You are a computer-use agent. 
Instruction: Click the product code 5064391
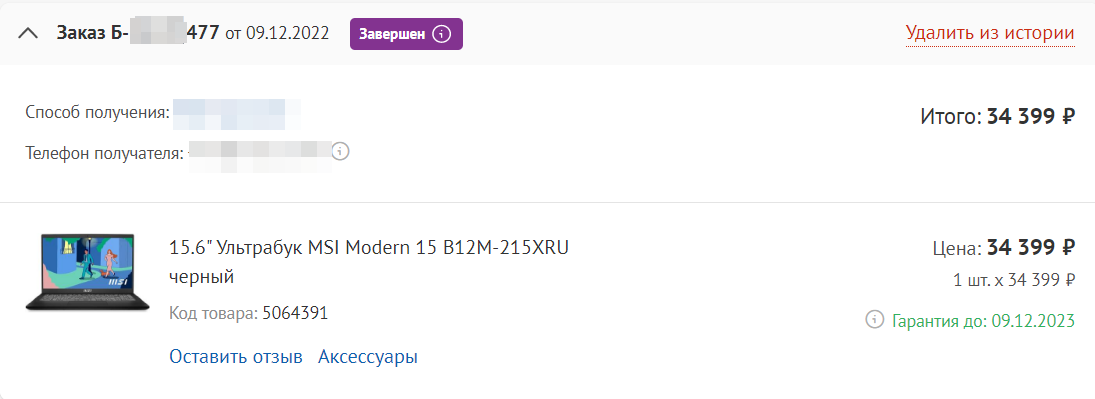click(x=295, y=313)
